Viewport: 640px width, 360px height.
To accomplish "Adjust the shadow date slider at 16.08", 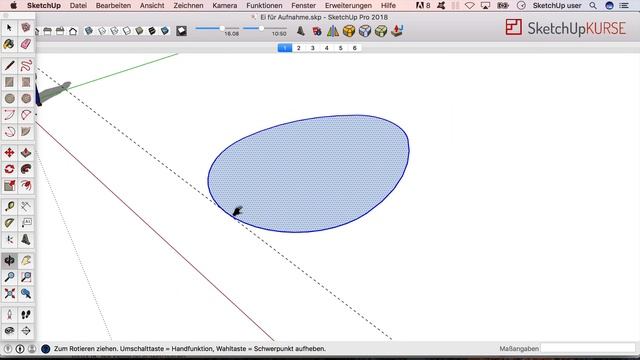I will point(222,28).
